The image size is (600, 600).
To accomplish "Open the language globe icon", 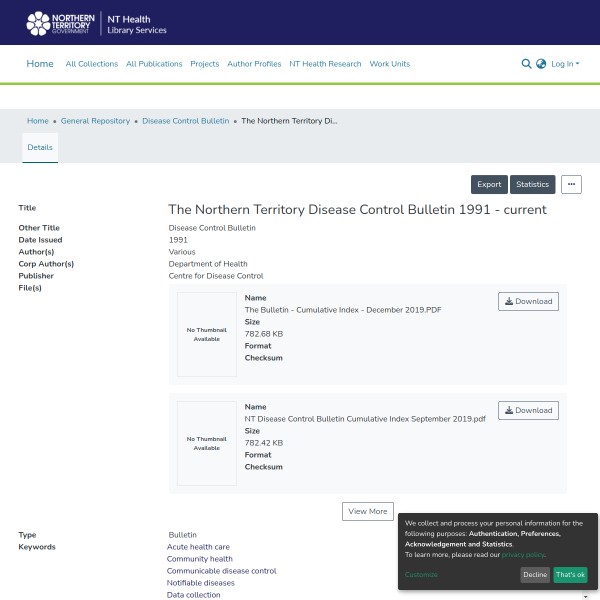I will pyautogui.click(x=541, y=64).
